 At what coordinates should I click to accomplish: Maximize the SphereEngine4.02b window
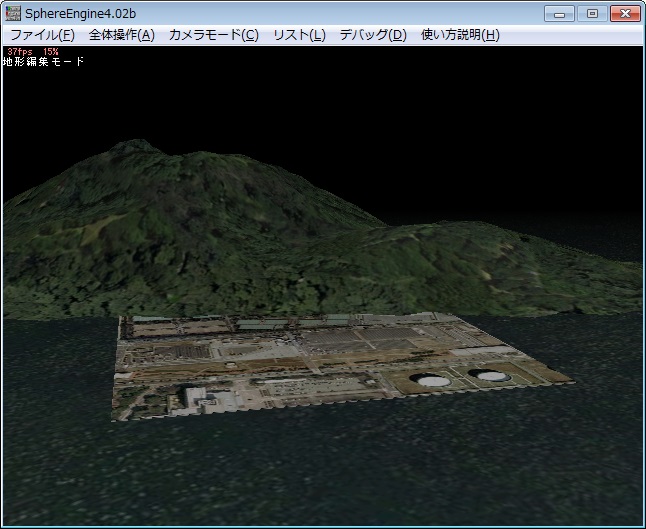[x=592, y=14]
